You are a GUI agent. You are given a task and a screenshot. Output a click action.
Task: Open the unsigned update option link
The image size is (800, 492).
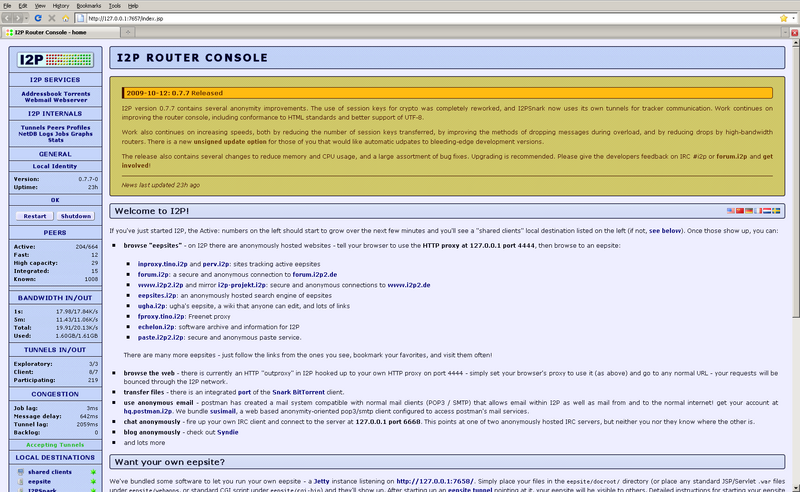tap(230, 142)
